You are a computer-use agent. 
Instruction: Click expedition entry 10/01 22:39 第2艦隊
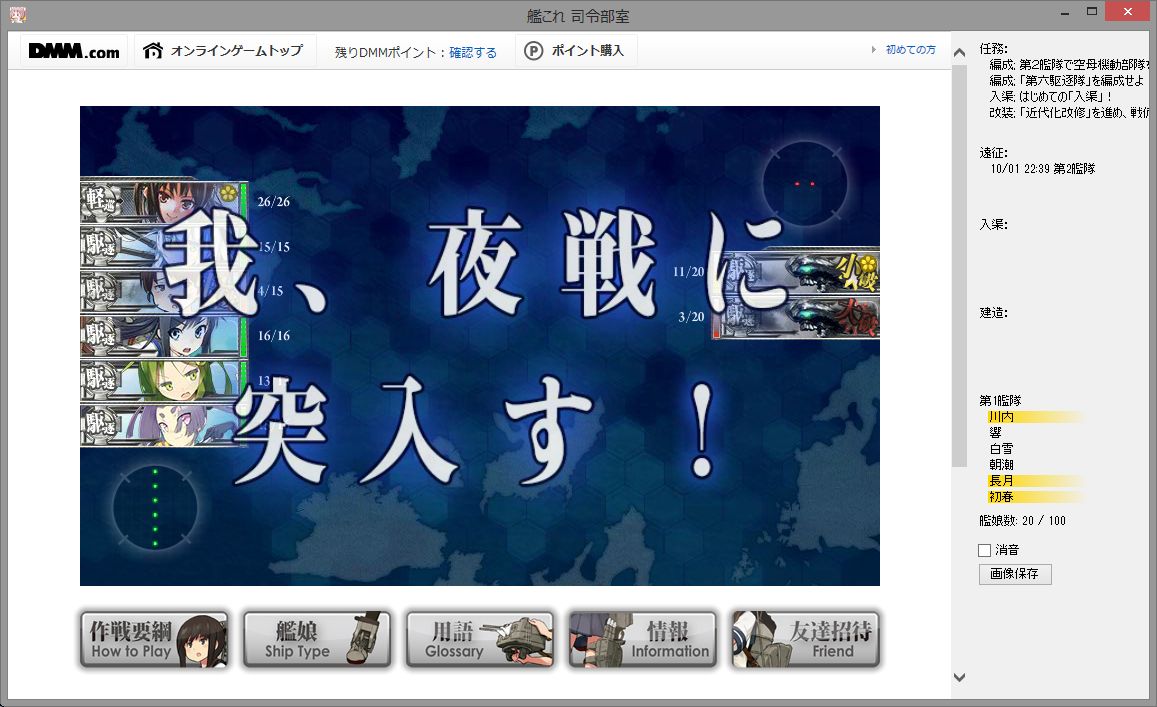(1043, 168)
